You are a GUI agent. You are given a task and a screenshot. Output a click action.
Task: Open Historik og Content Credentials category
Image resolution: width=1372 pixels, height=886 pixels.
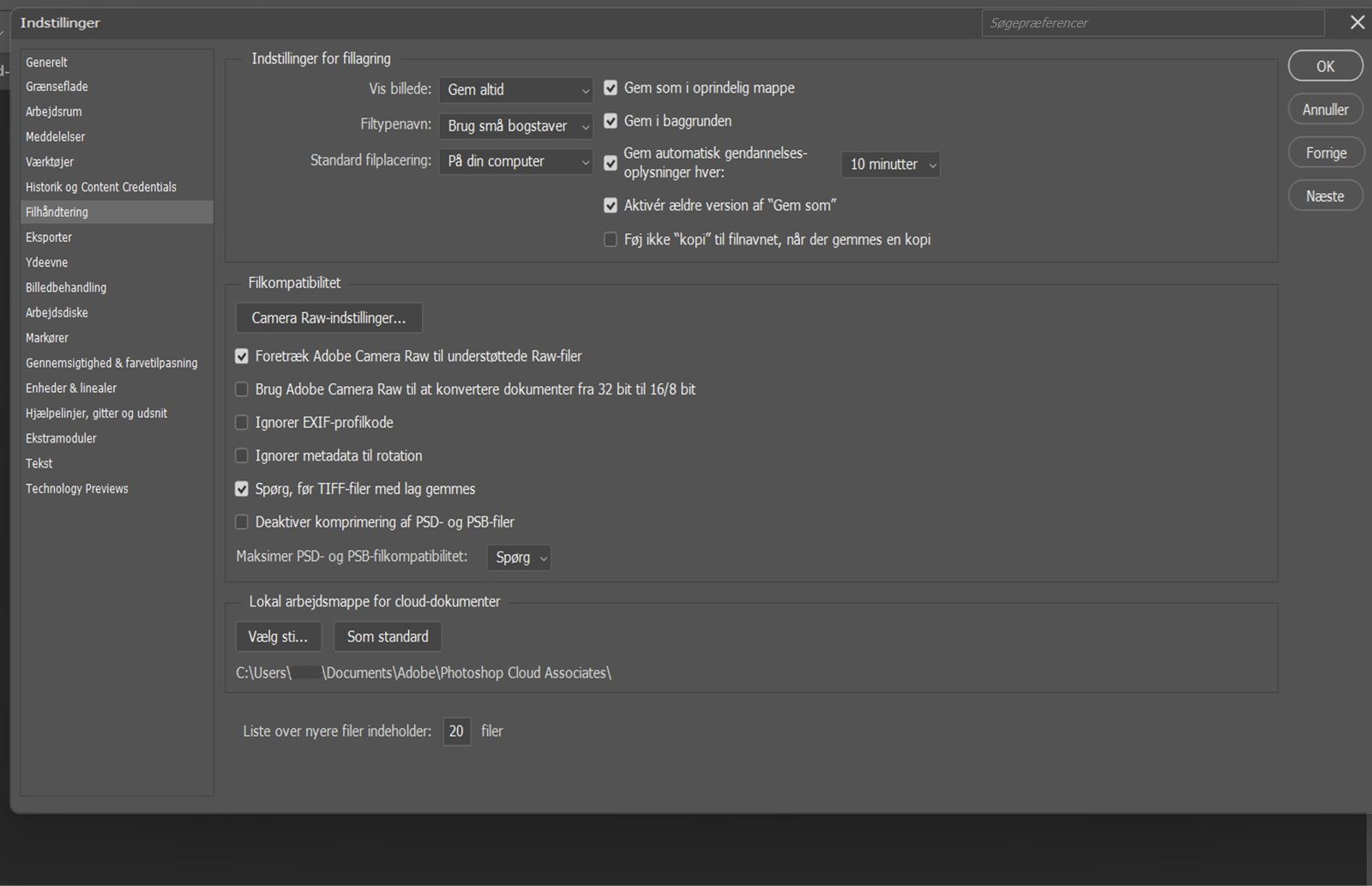click(x=117, y=187)
